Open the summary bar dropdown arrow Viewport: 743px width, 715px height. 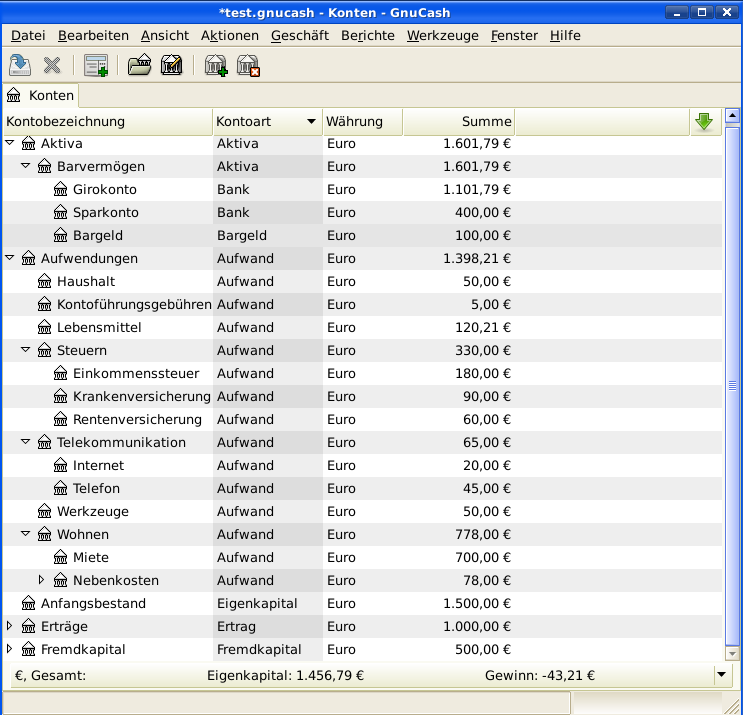pyautogui.click(x=723, y=675)
